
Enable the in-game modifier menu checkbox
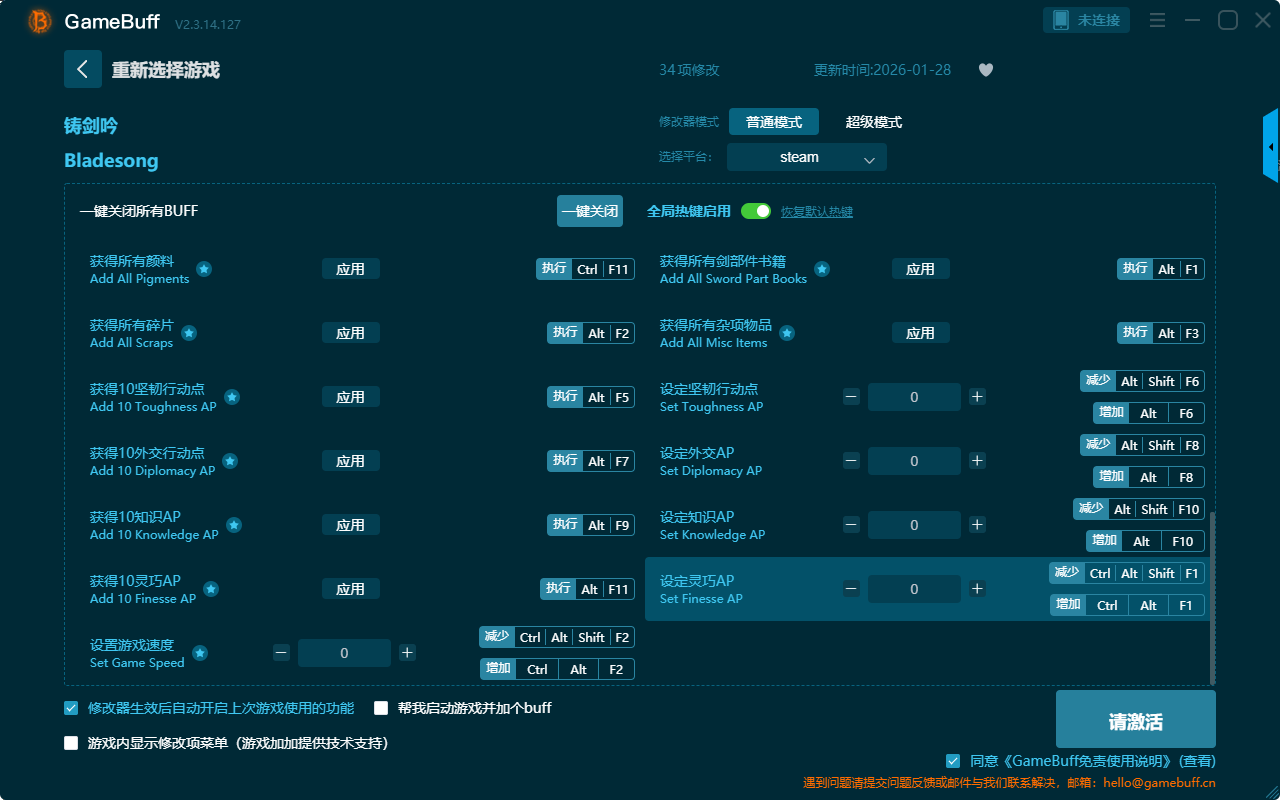click(71, 743)
